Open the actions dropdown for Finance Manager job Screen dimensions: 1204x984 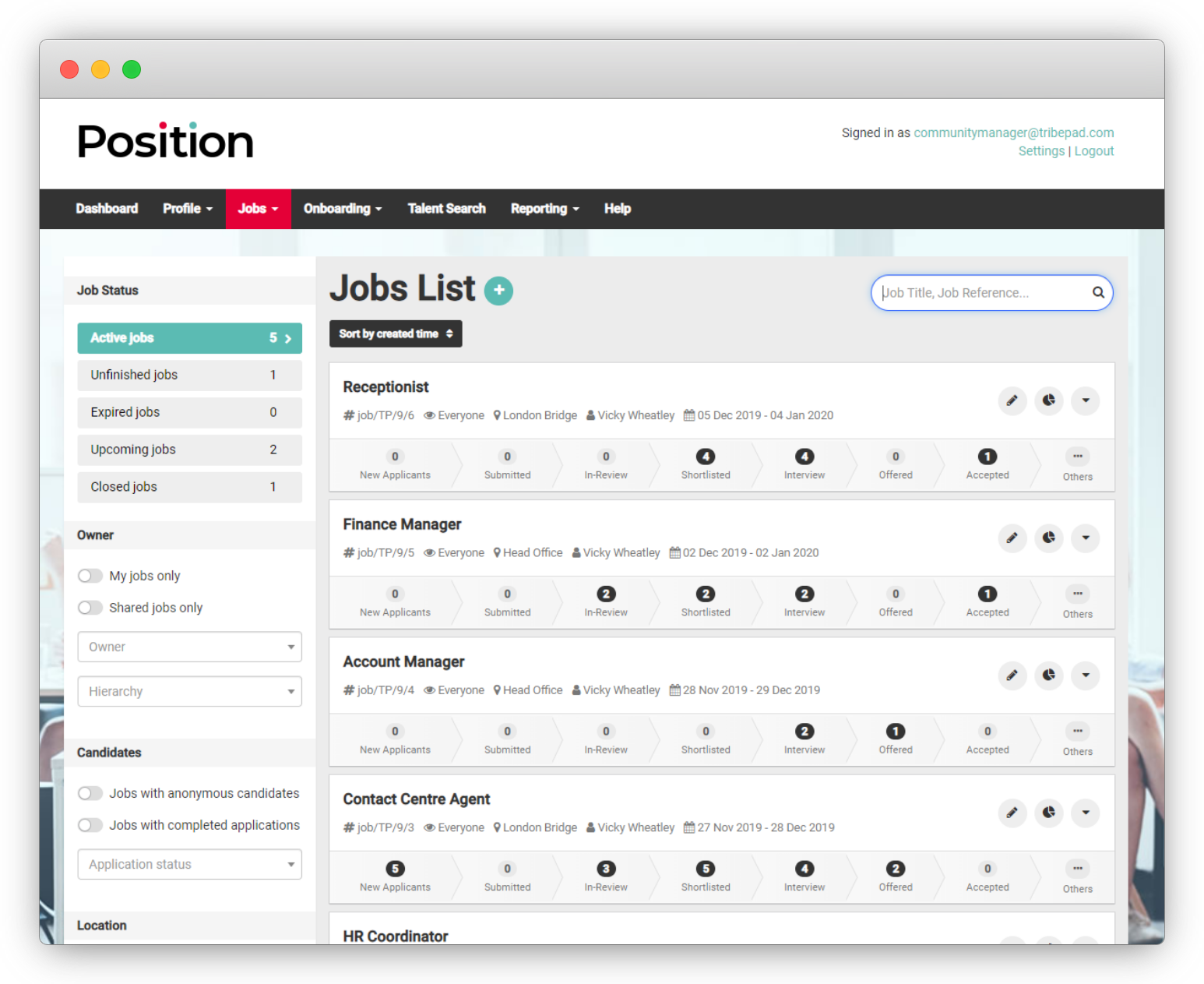(1085, 538)
